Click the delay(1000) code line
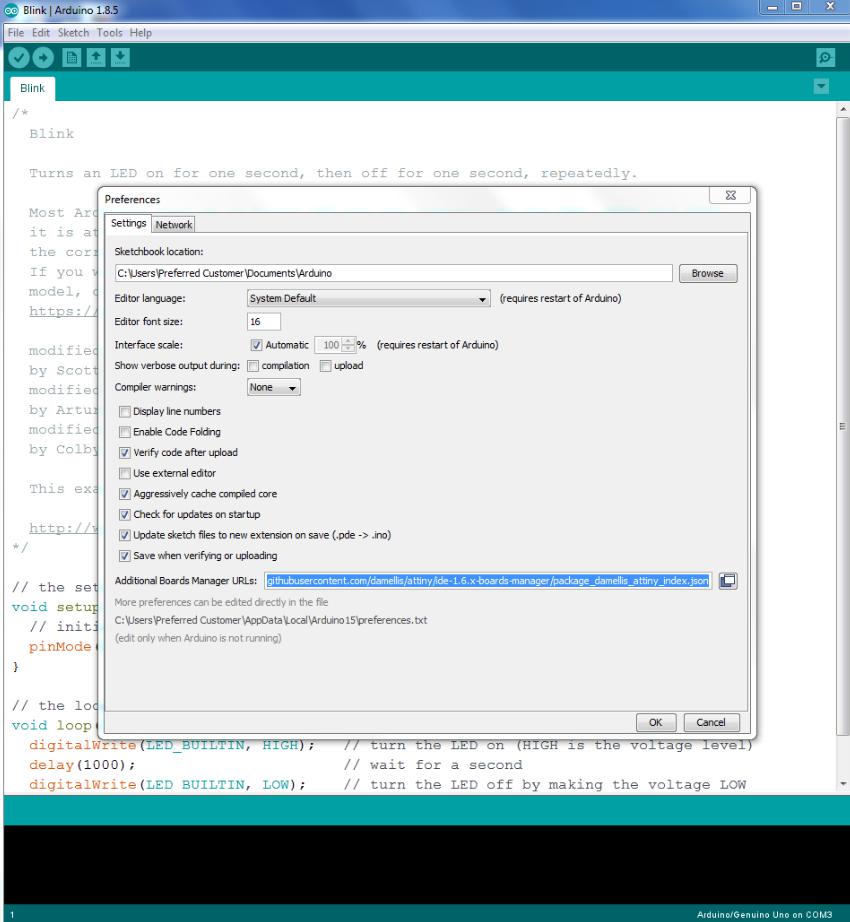The image size is (850, 922). point(82,765)
